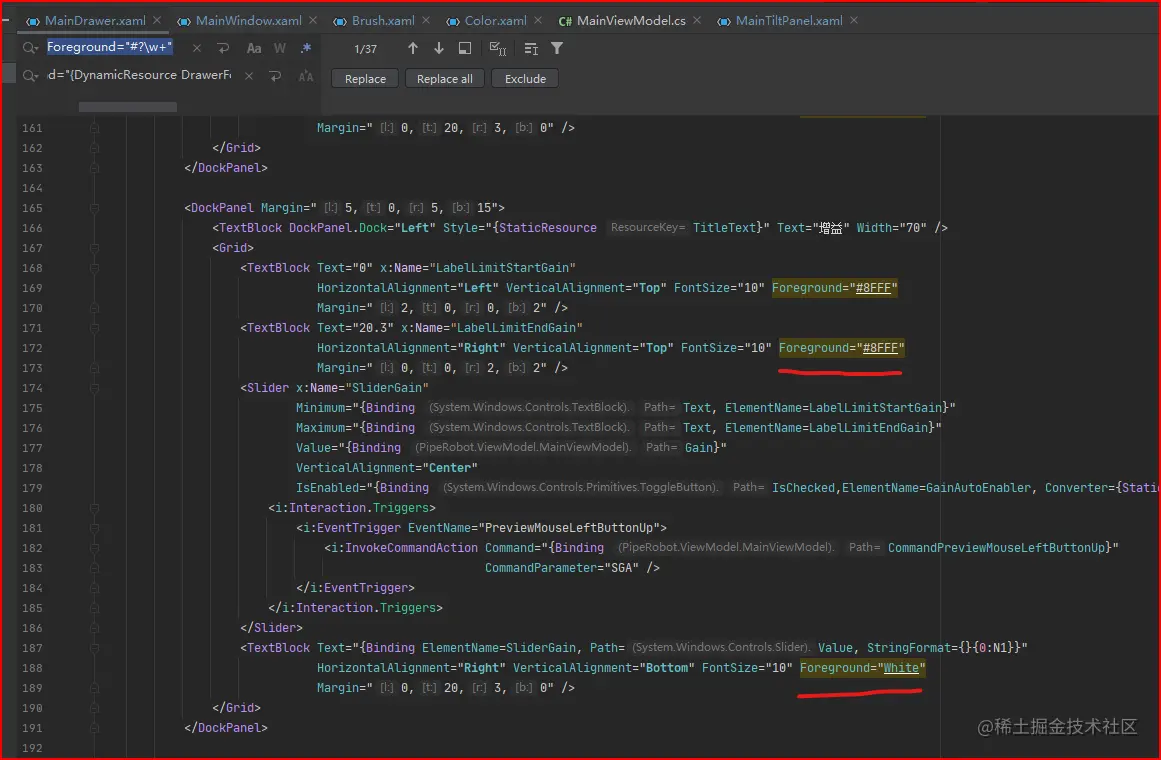Disable the Regex search option
Image resolution: width=1161 pixels, height=760 pixels.
(x=306, y=48)
